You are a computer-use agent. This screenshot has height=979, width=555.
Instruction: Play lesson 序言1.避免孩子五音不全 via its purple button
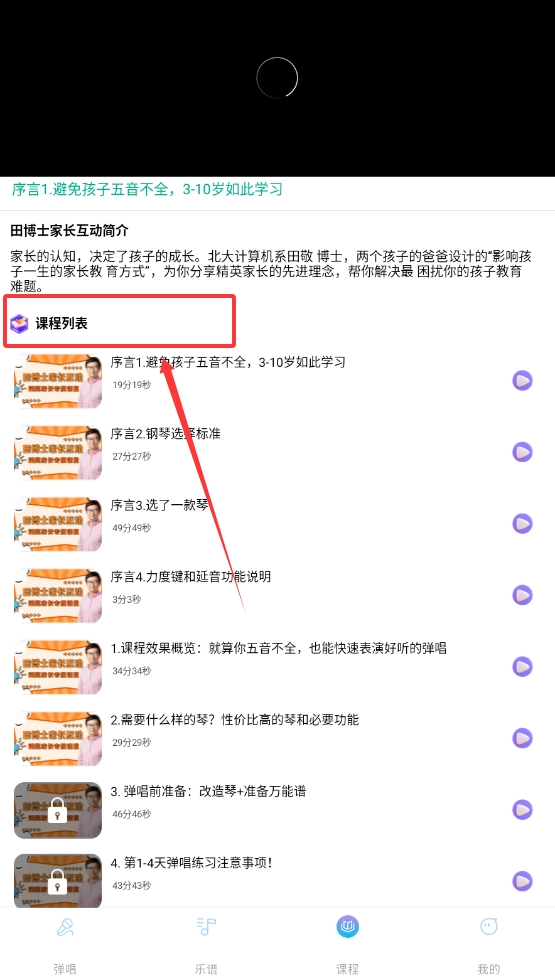pyautogui.click(x=523, y=380)
